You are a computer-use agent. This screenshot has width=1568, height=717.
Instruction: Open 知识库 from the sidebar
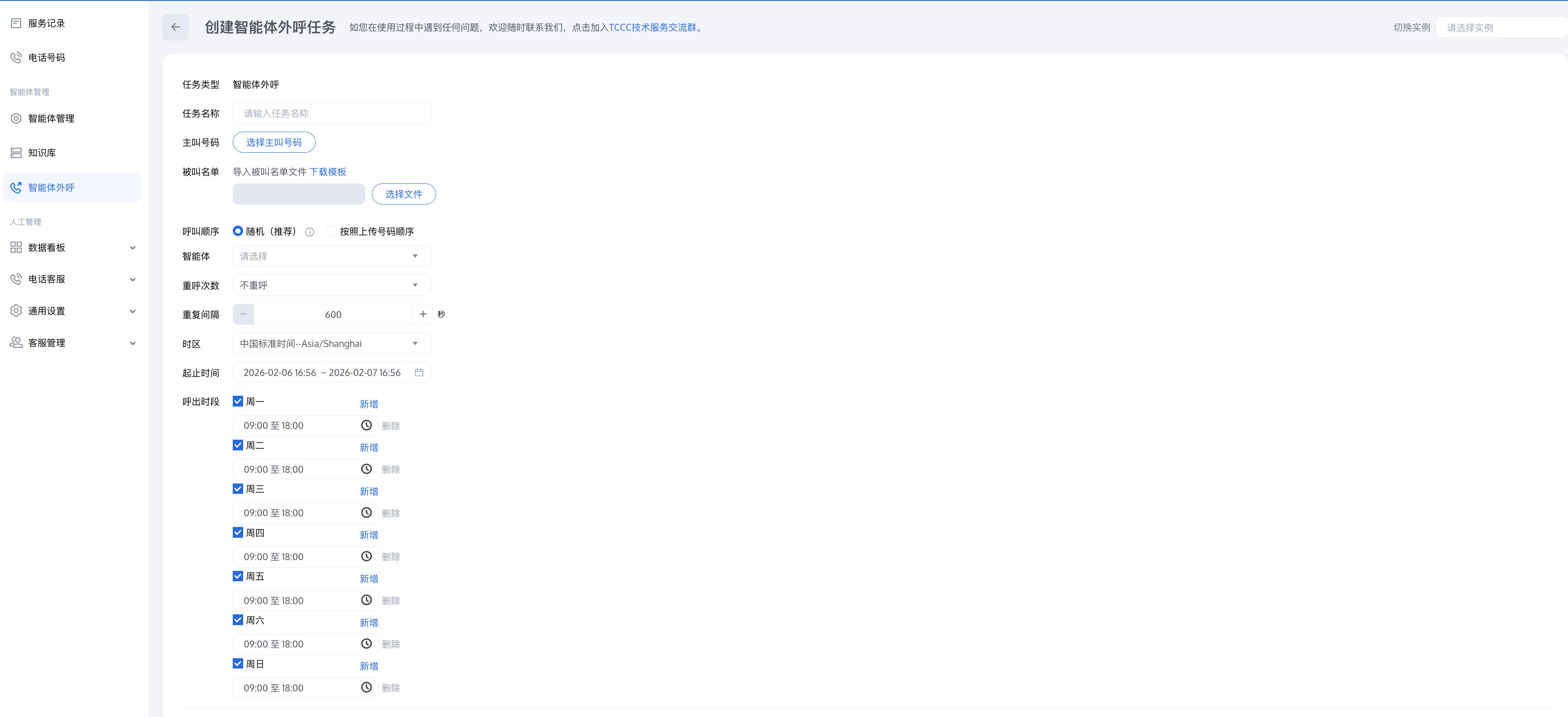pyautogui.click(x=41, y=153)
